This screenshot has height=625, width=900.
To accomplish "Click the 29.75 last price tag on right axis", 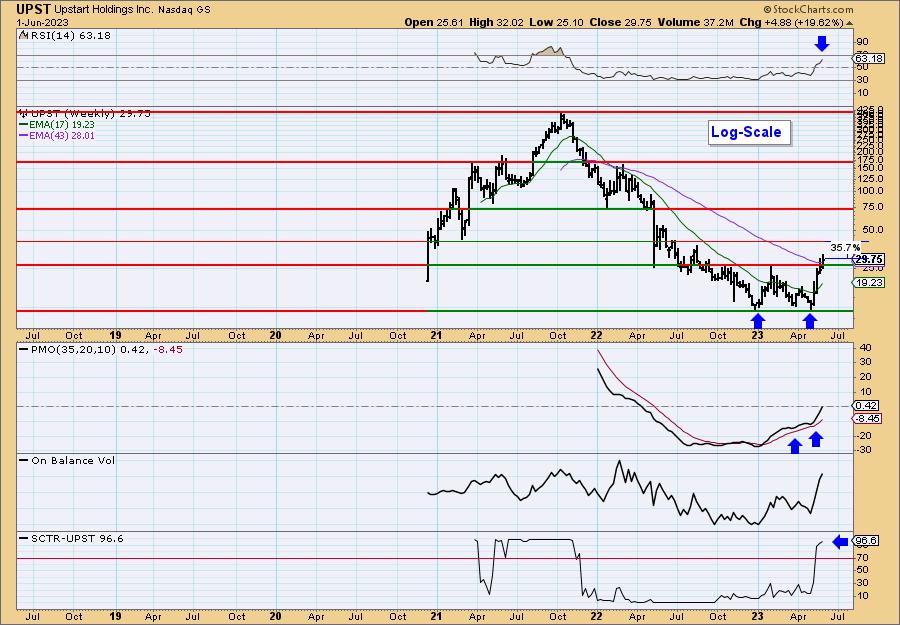I will (868, 259).
